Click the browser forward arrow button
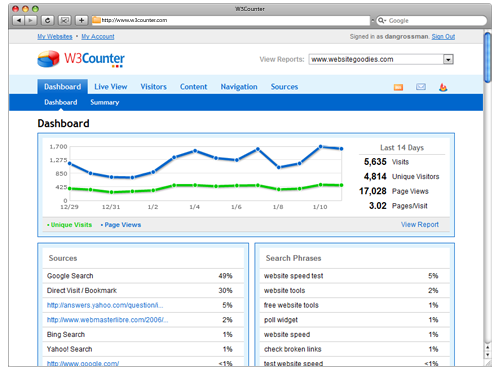 [x=30, y=20]
